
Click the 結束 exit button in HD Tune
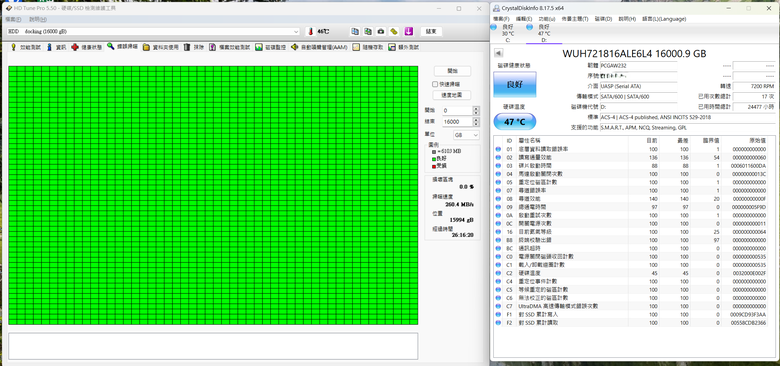431,31
